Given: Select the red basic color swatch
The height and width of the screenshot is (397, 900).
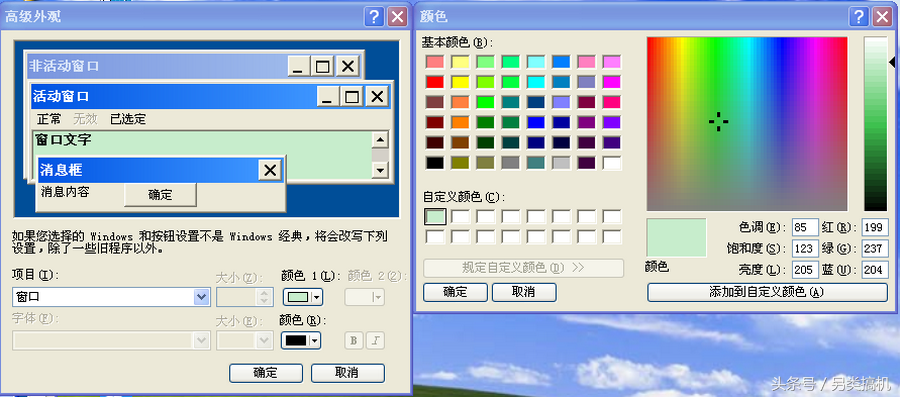Looking at the screenshot, I should (x=435, y=82).
